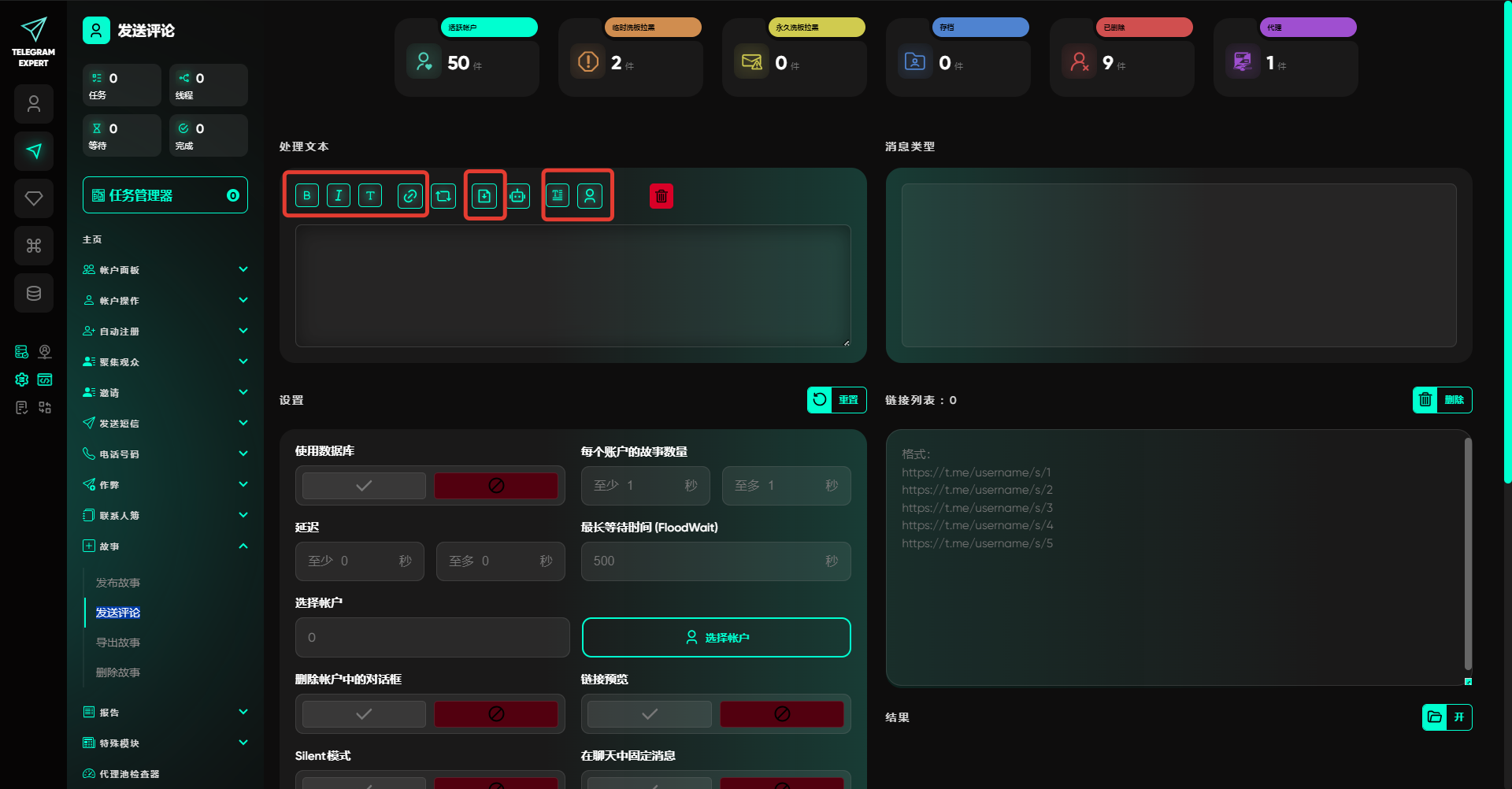This screenshot has height=789, width=1512.
Task: Click the italic formatting icon
Action: click(x=339, y=196)
